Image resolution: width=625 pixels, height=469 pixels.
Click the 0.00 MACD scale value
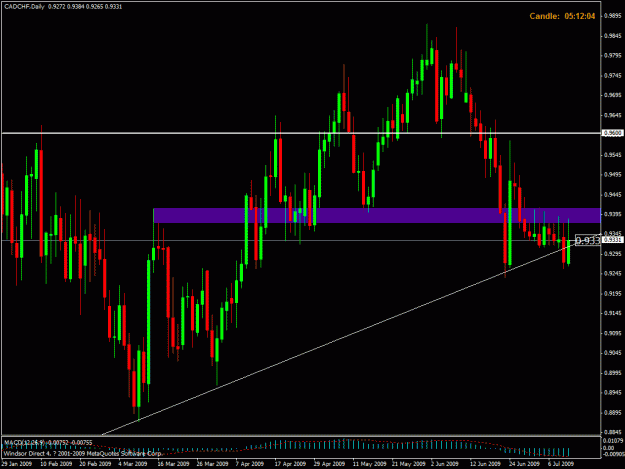(609, 448)
